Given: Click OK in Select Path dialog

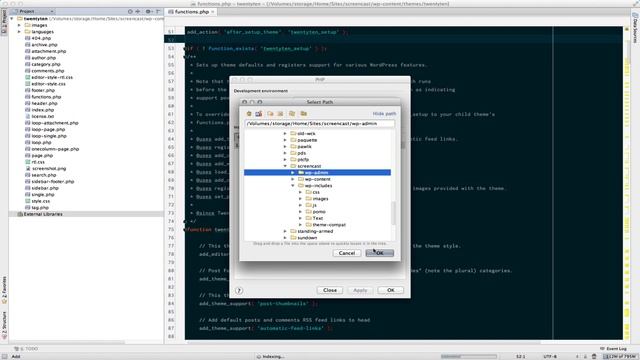Looking at the screenshot, I should click(380, 253).
